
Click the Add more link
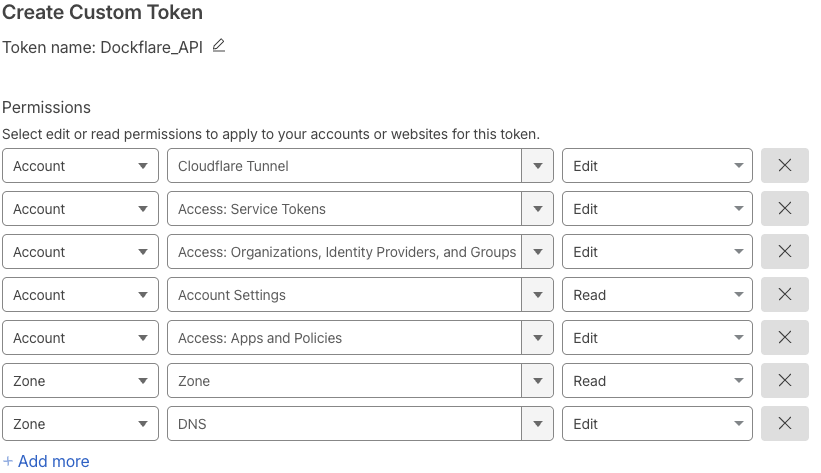(46, 461)
